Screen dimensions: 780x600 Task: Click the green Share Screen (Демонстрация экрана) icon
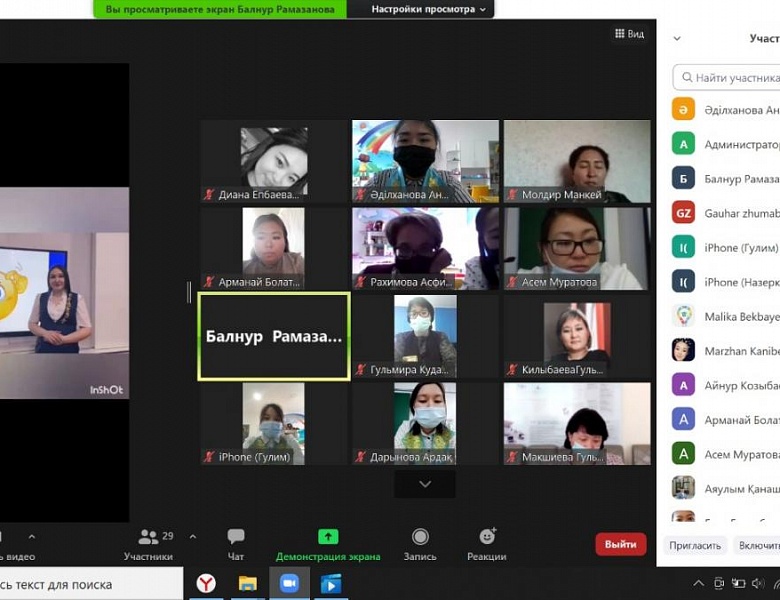328,538
